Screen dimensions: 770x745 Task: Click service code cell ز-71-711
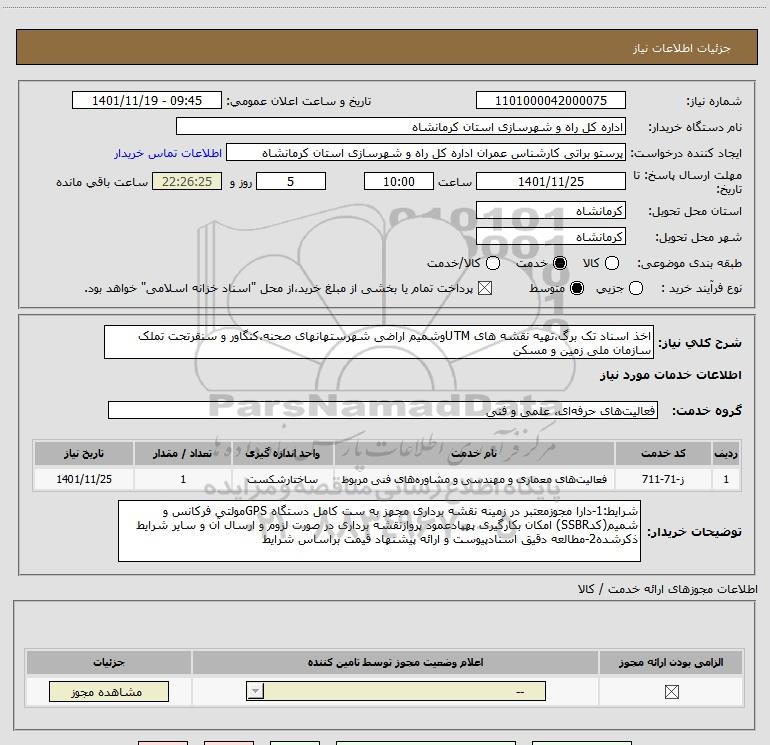pyautogui.click(x=663, y=479)
